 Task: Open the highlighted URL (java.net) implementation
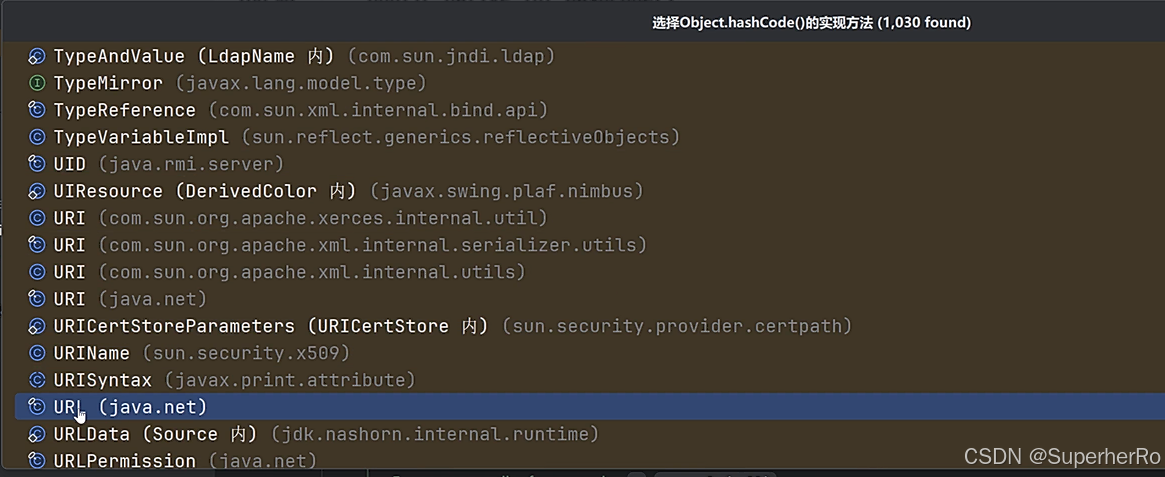(582, 407)
